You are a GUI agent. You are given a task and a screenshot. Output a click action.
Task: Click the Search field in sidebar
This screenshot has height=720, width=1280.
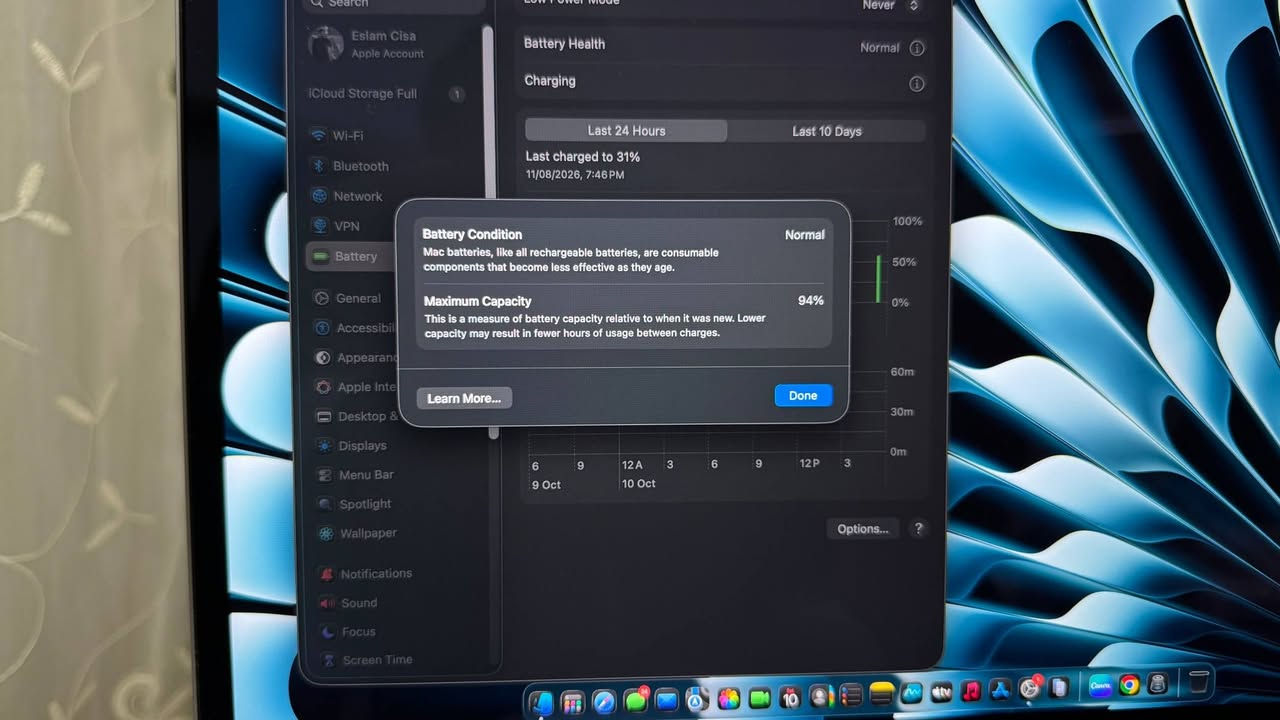(392, 4)
